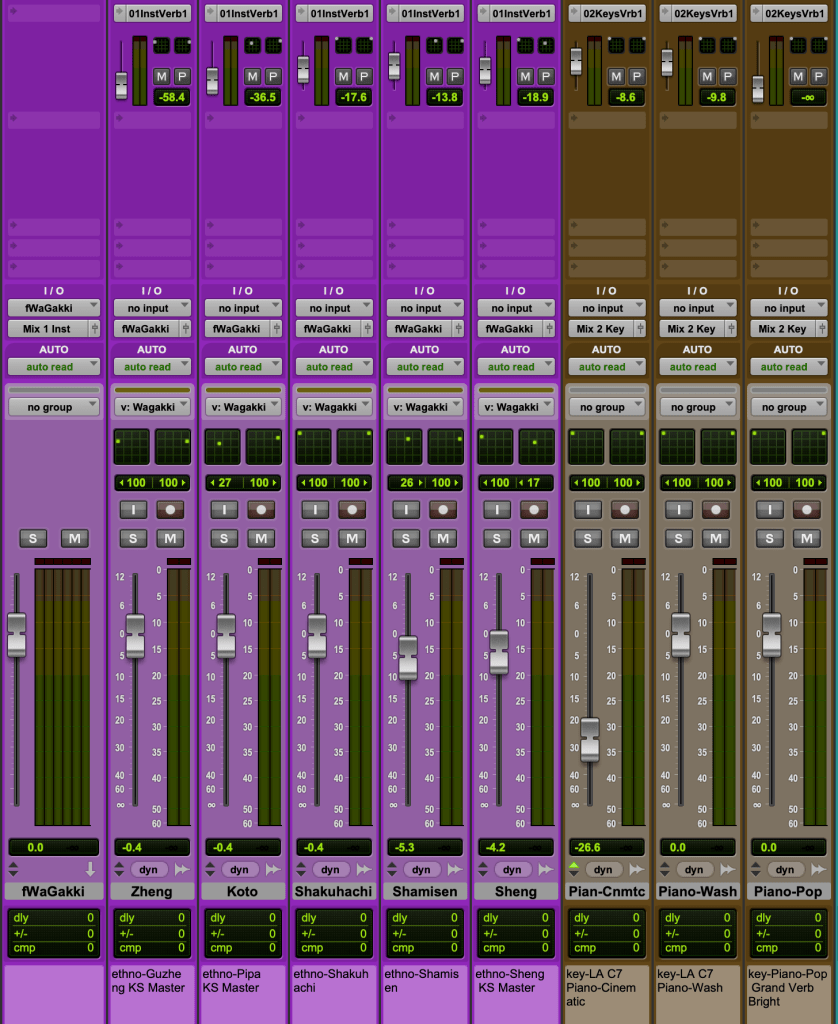838x1024 pixels.
Task: Record-enable the Piano-Wash track
Action: click(x=715, y=509)
